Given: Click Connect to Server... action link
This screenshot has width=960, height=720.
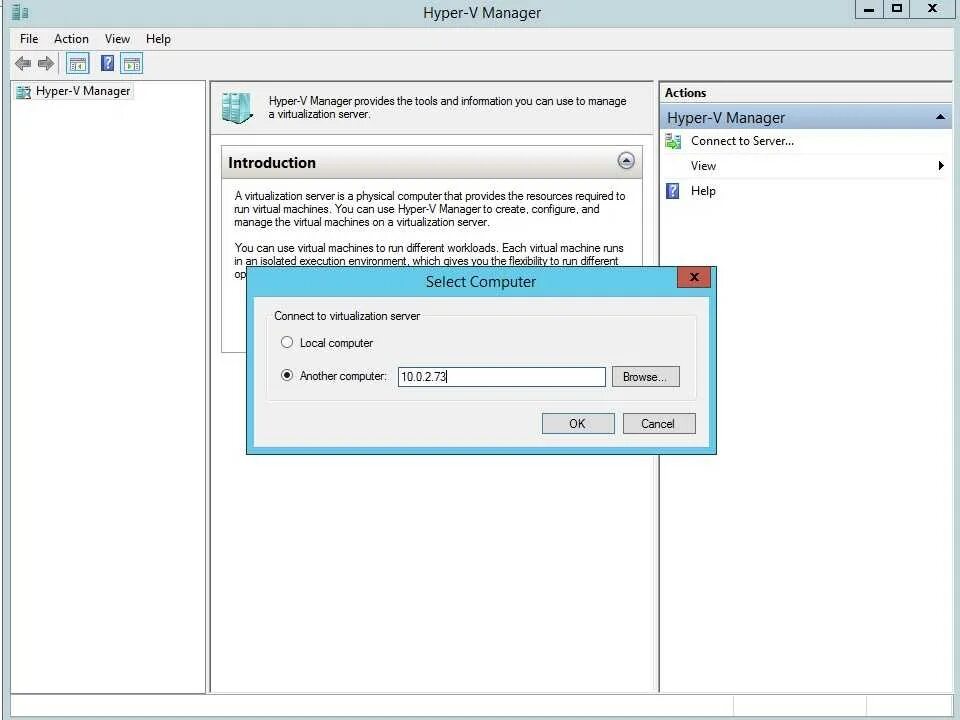Looking at the screenshot, I should (742, 141).
